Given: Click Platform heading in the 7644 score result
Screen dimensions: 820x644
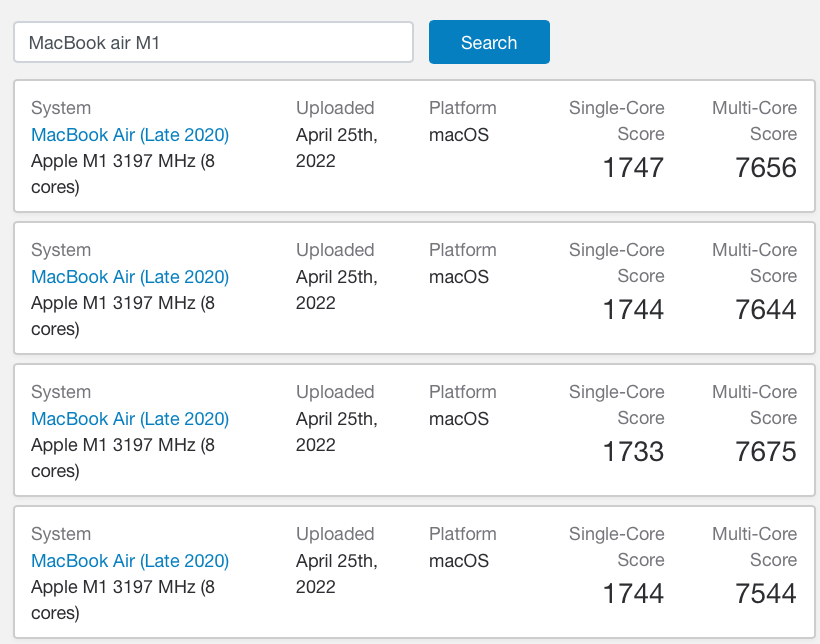Looking at the screenshot, I should point(462,250).
